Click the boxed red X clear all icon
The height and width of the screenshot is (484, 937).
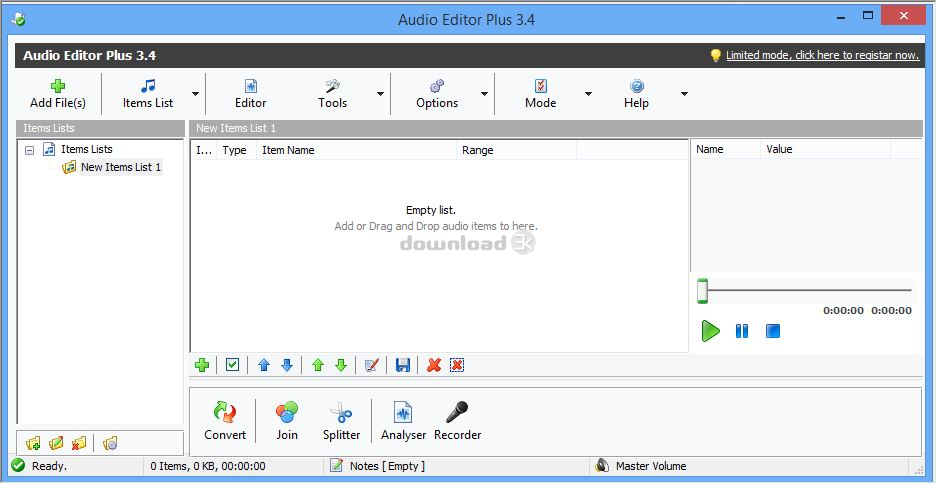[457, 365]
